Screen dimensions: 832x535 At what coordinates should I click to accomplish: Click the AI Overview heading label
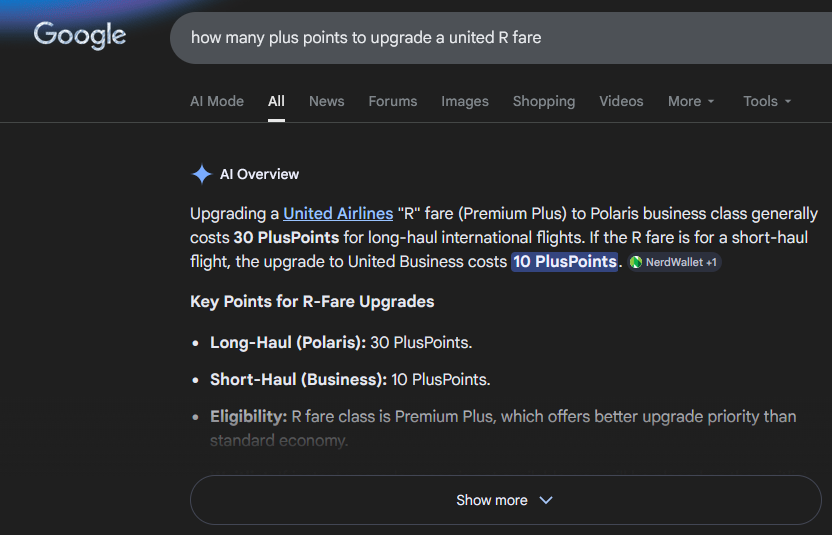259,174
